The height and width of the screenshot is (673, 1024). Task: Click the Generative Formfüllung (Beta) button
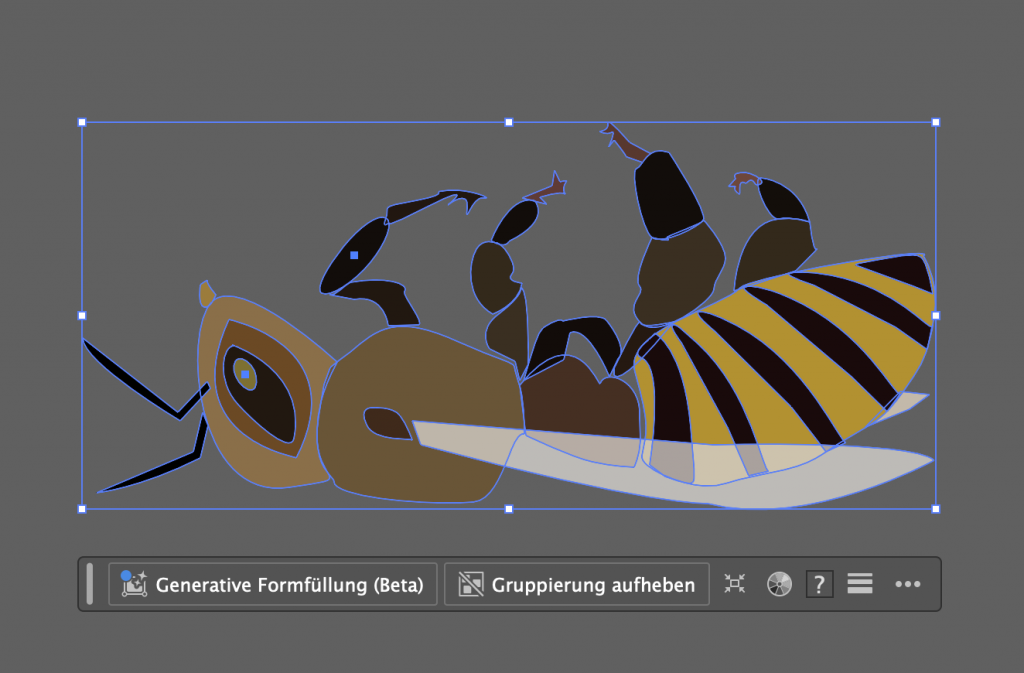[272, 584]
